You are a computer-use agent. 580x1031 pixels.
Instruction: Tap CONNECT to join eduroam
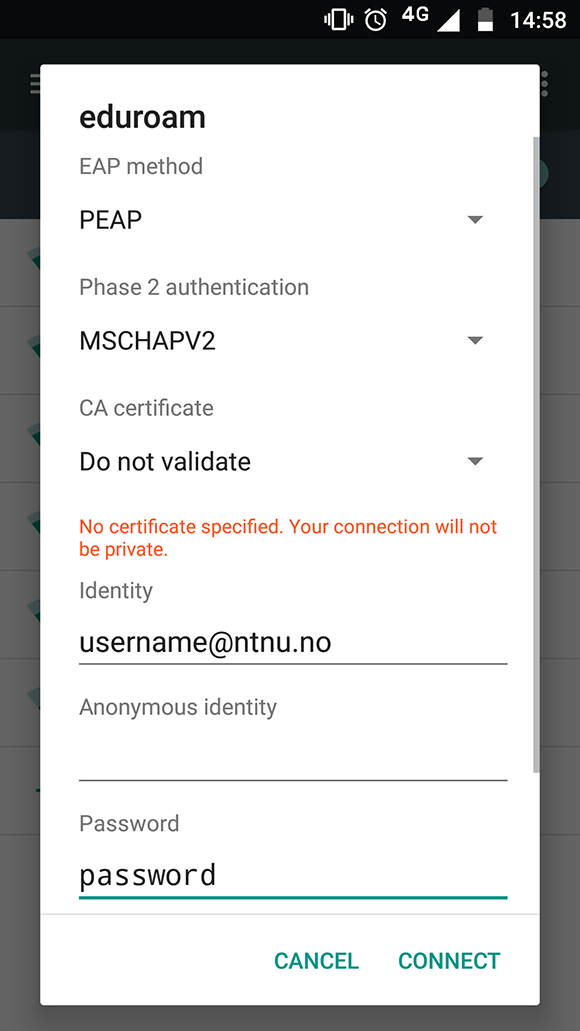pyautogui.click(x=449, y=961)
